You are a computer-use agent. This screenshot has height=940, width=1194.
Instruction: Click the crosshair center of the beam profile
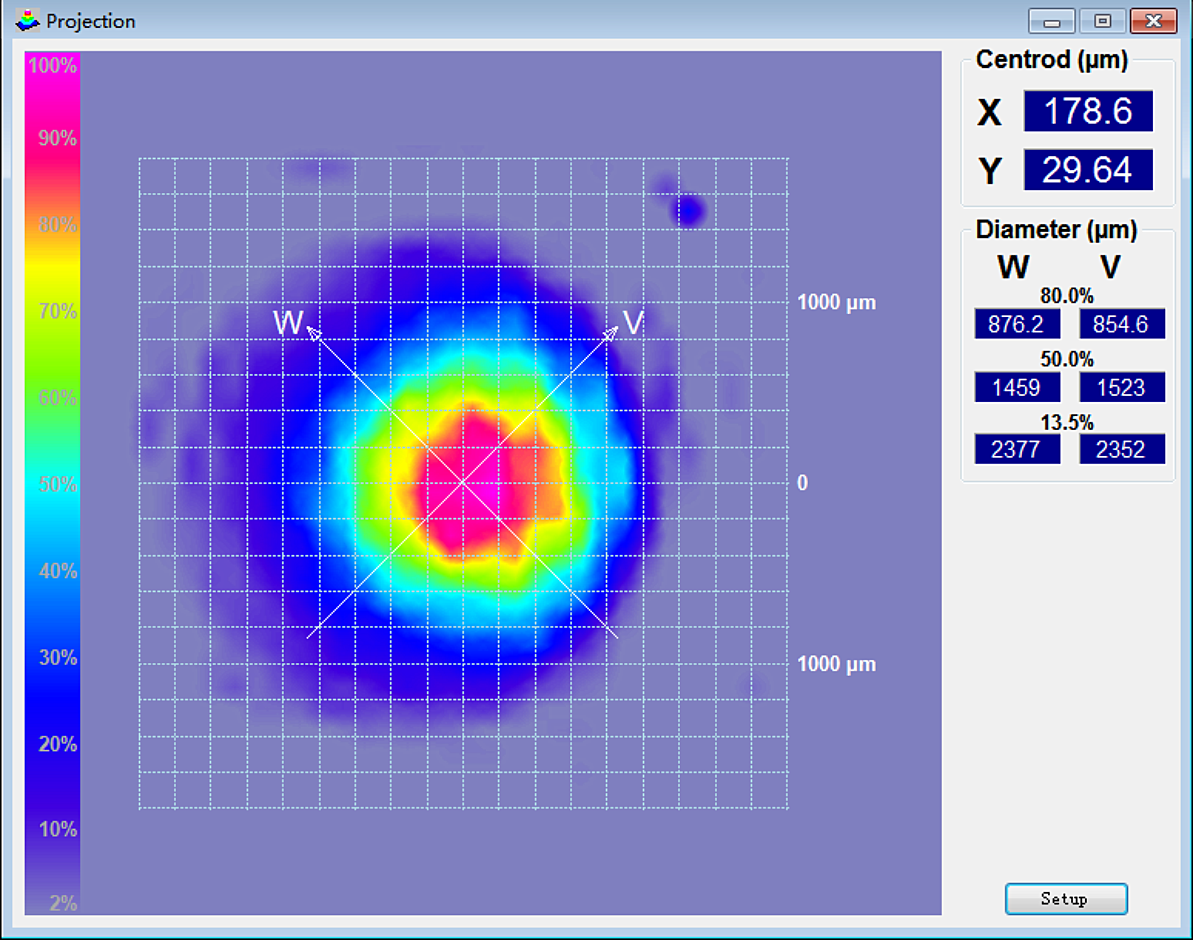[x=462, y=482]
